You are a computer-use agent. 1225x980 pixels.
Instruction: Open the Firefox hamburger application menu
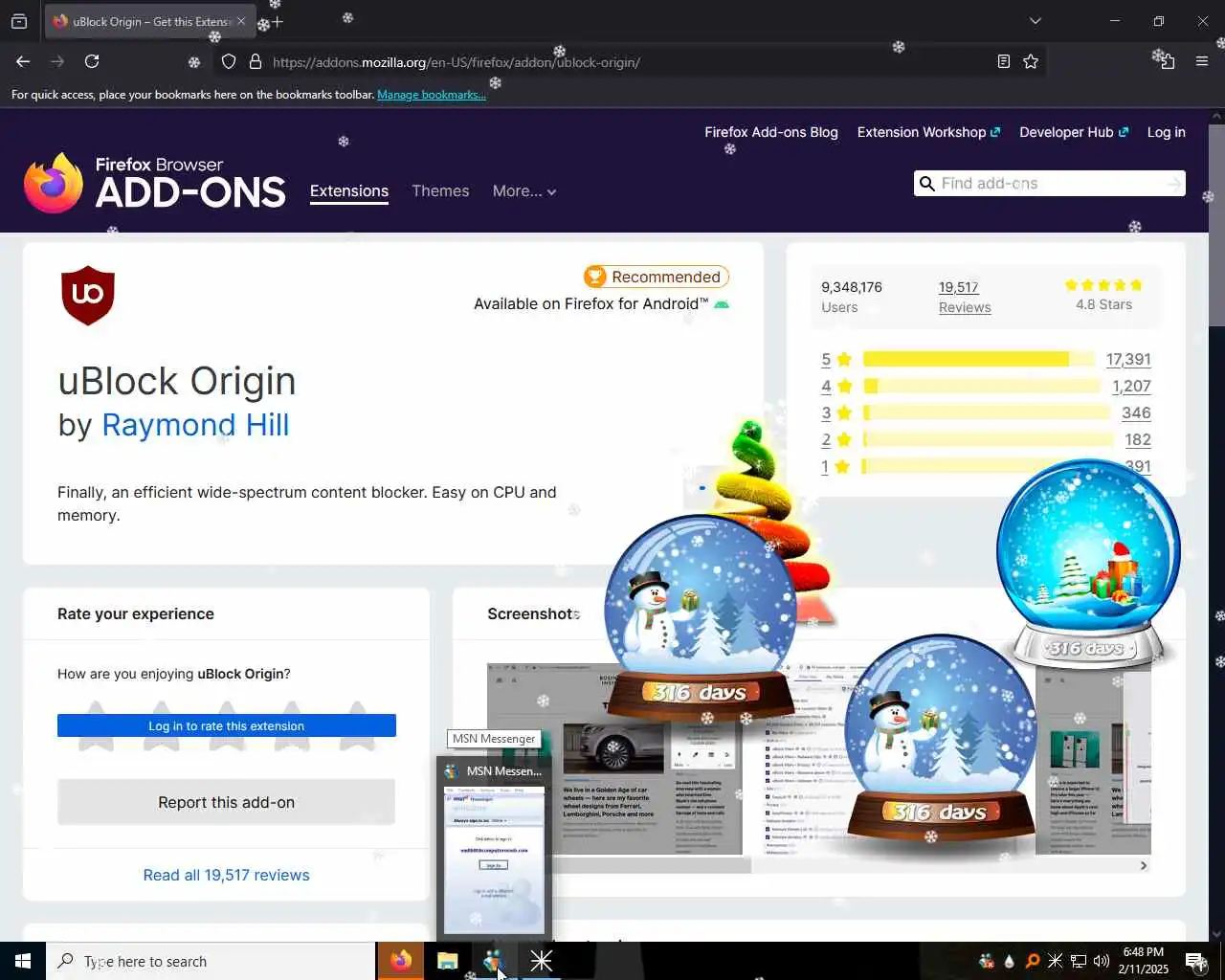pos(1202,61)
